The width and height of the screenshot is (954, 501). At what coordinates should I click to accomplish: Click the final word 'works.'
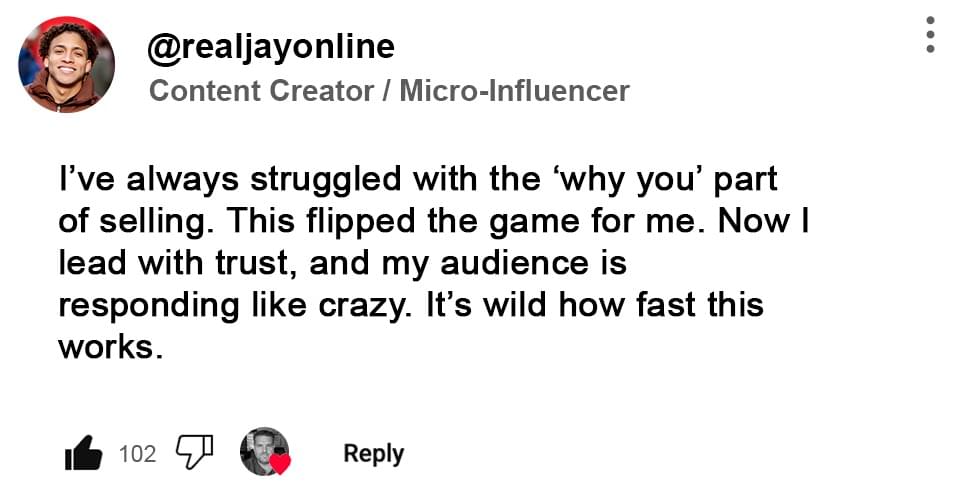[x=109, y=346]
